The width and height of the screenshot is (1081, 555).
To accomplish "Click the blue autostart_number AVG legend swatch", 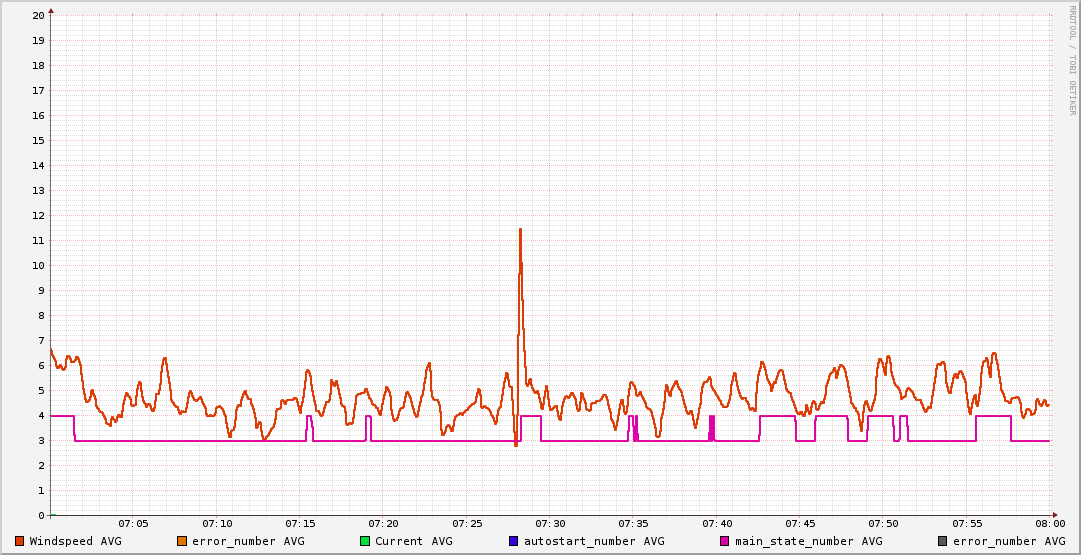I will click(x=514, y=541).
